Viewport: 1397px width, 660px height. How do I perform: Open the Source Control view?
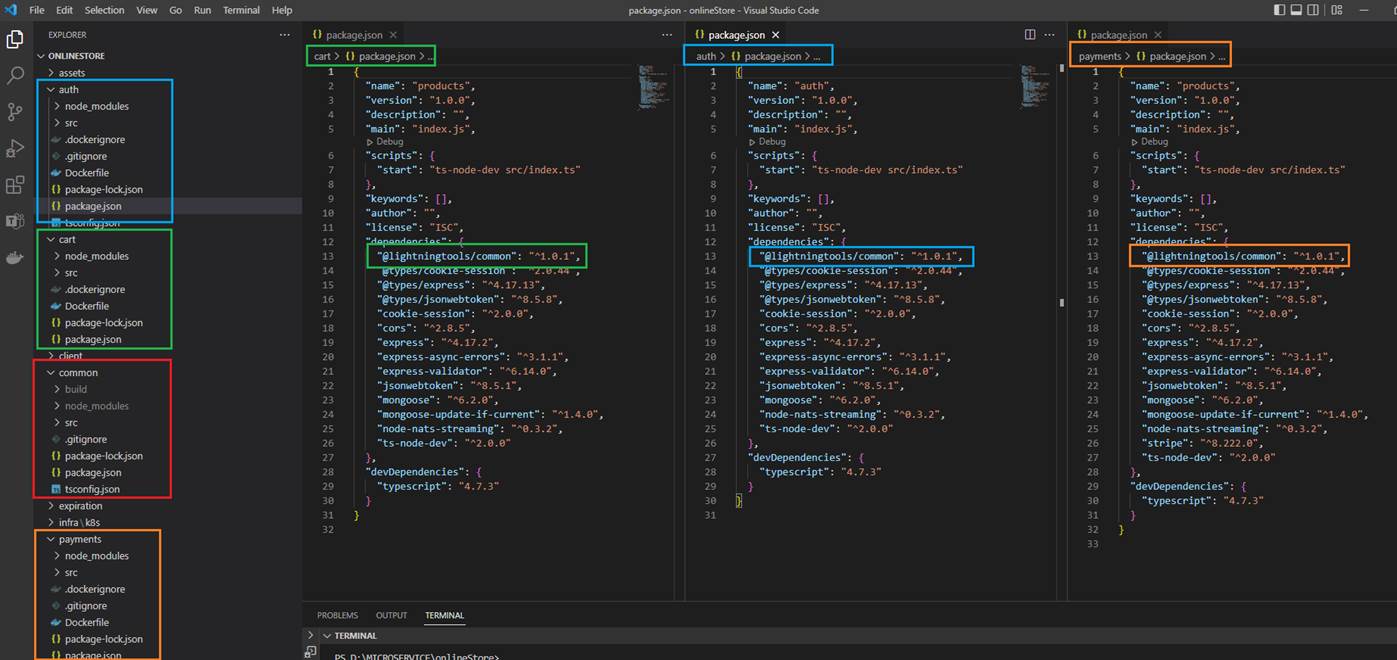click(x=15, y=111)
